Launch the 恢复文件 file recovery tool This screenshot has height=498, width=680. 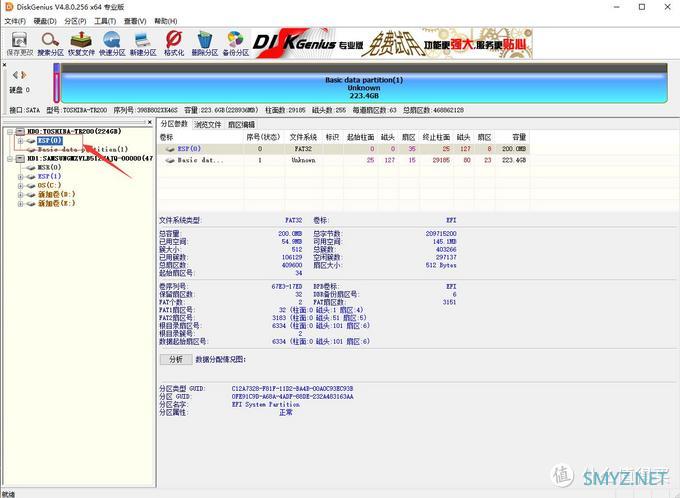[x=81, y=44]
